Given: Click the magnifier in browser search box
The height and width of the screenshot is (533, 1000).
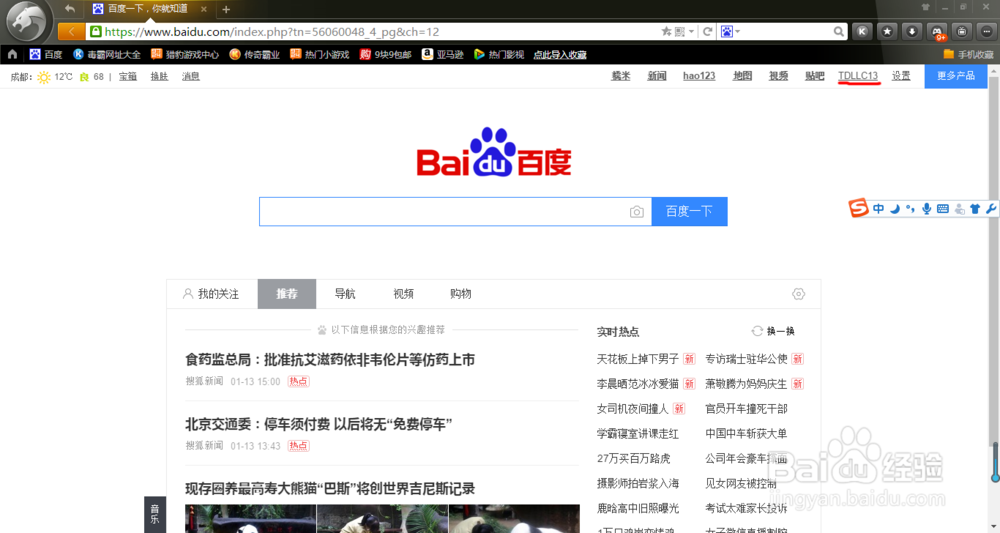Looking at the screenshot, I should [839, 31].
